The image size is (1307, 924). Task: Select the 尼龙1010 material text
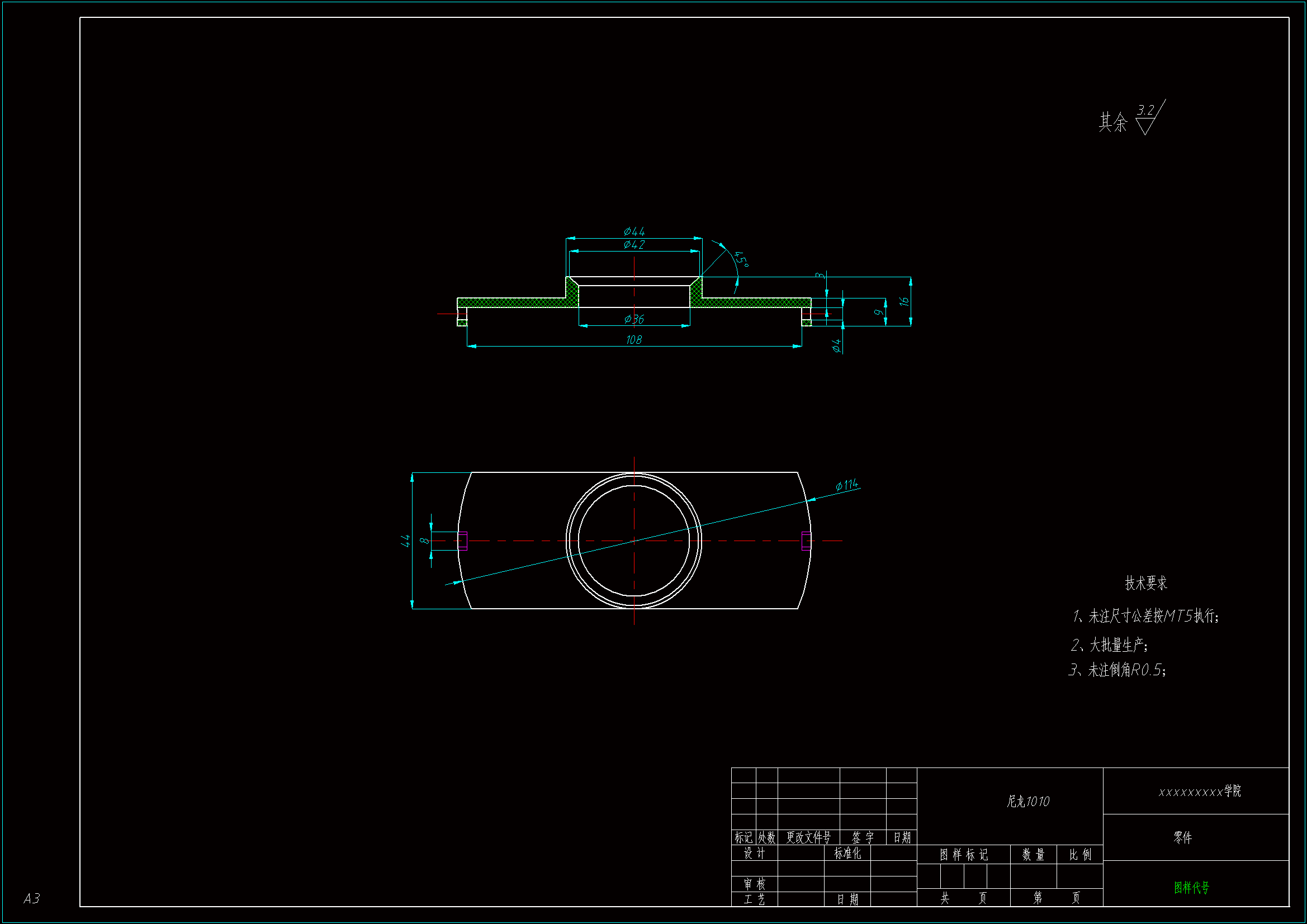click(1027, 802)
